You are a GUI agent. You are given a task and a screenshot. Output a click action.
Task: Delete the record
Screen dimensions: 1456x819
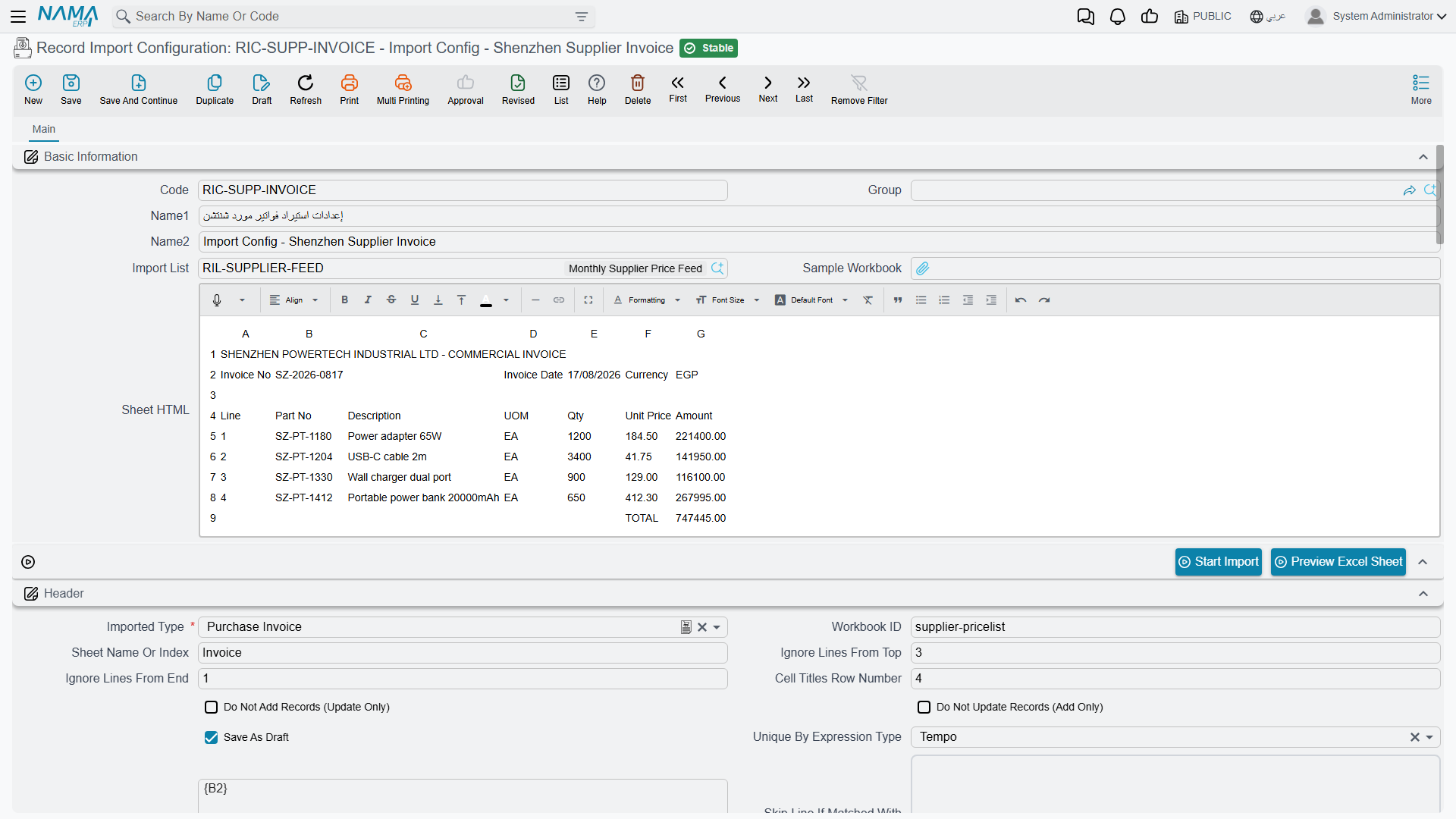point(638,89)
